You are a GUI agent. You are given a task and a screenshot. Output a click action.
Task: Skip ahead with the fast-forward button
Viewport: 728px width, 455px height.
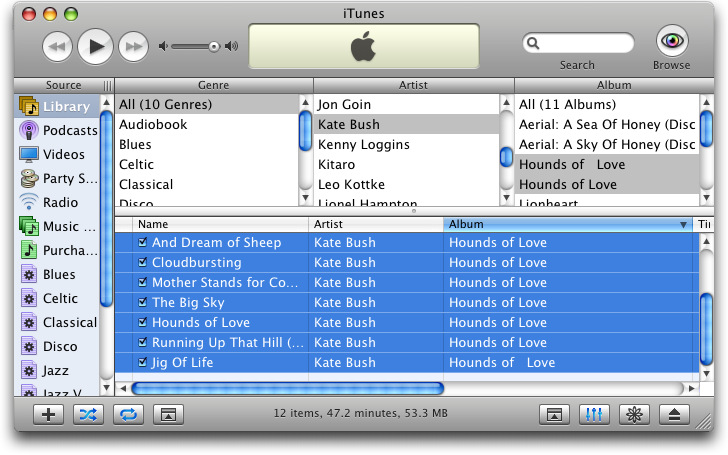[133, 46]
